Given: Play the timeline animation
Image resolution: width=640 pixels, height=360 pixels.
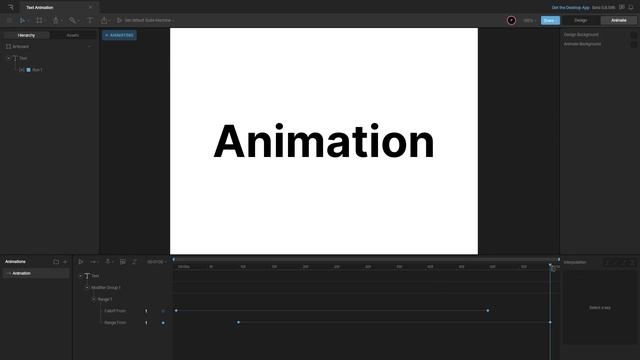Looking at the screenshot, I should (81, 262).
